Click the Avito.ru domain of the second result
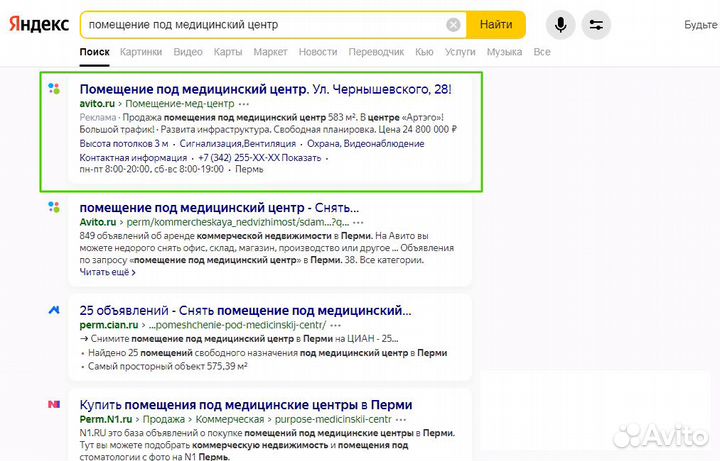Screen dimensions: 720x461 (x=98, y=222)
